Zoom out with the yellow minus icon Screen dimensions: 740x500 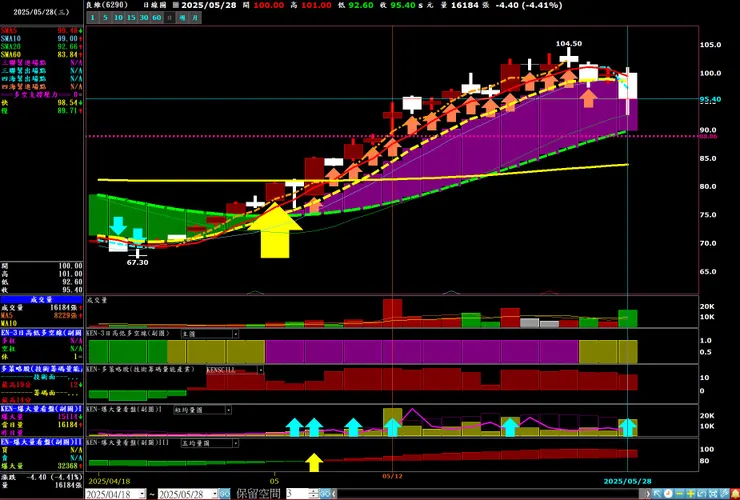tap(680, 493)
